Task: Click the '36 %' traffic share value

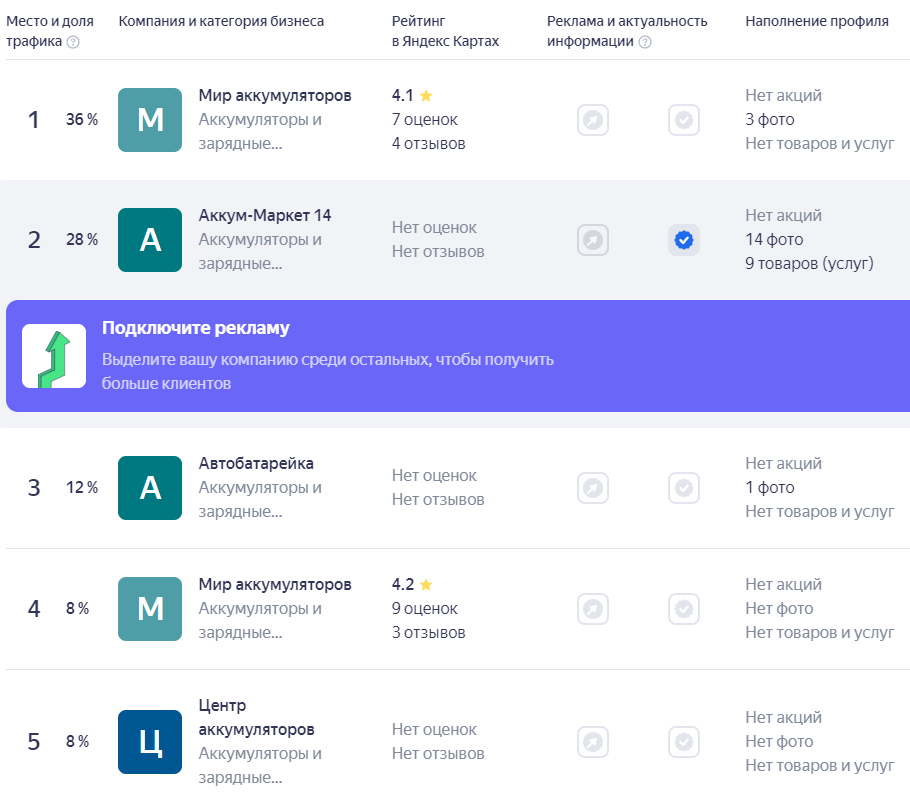Action: (x=82, y=120)
